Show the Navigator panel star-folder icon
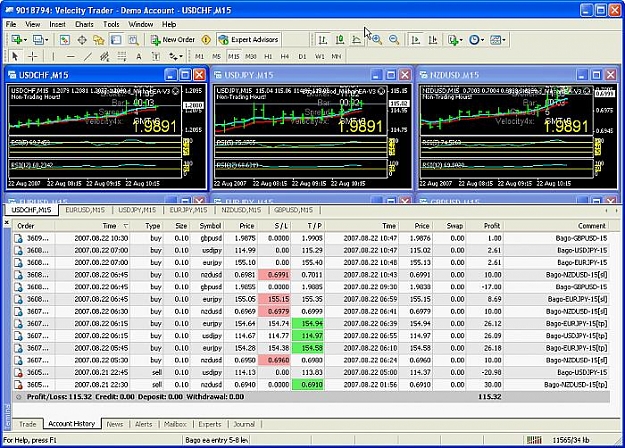The width and height of the screenshot is (625, 448). point(99,40)
